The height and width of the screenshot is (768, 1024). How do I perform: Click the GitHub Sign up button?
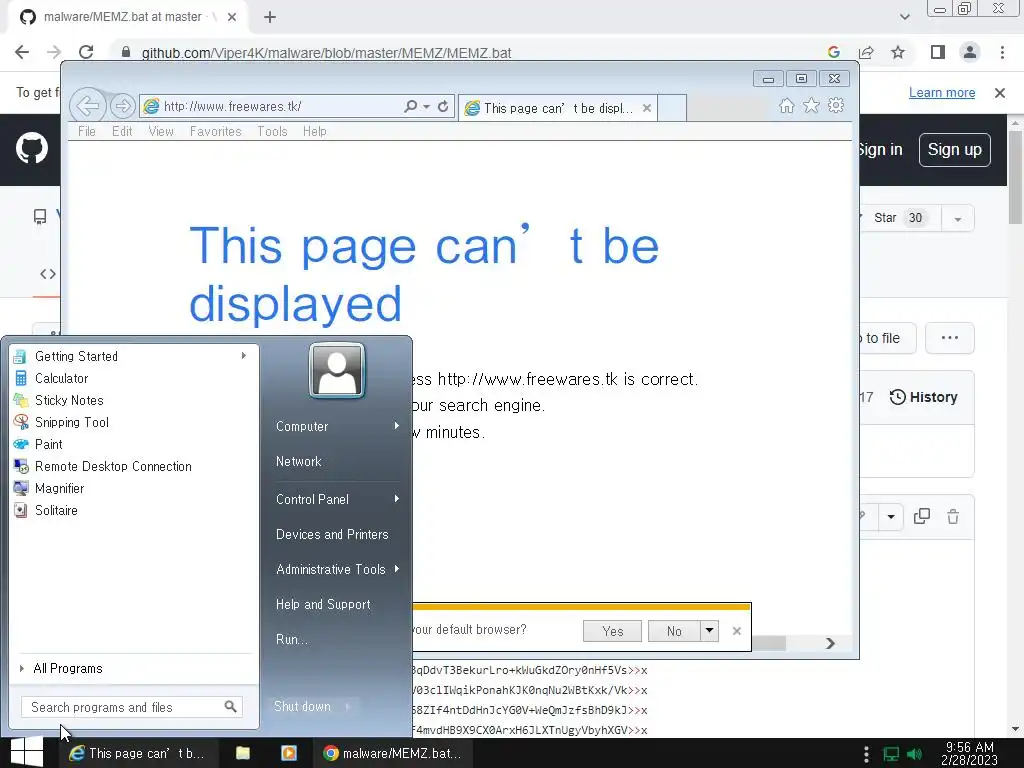954,150
